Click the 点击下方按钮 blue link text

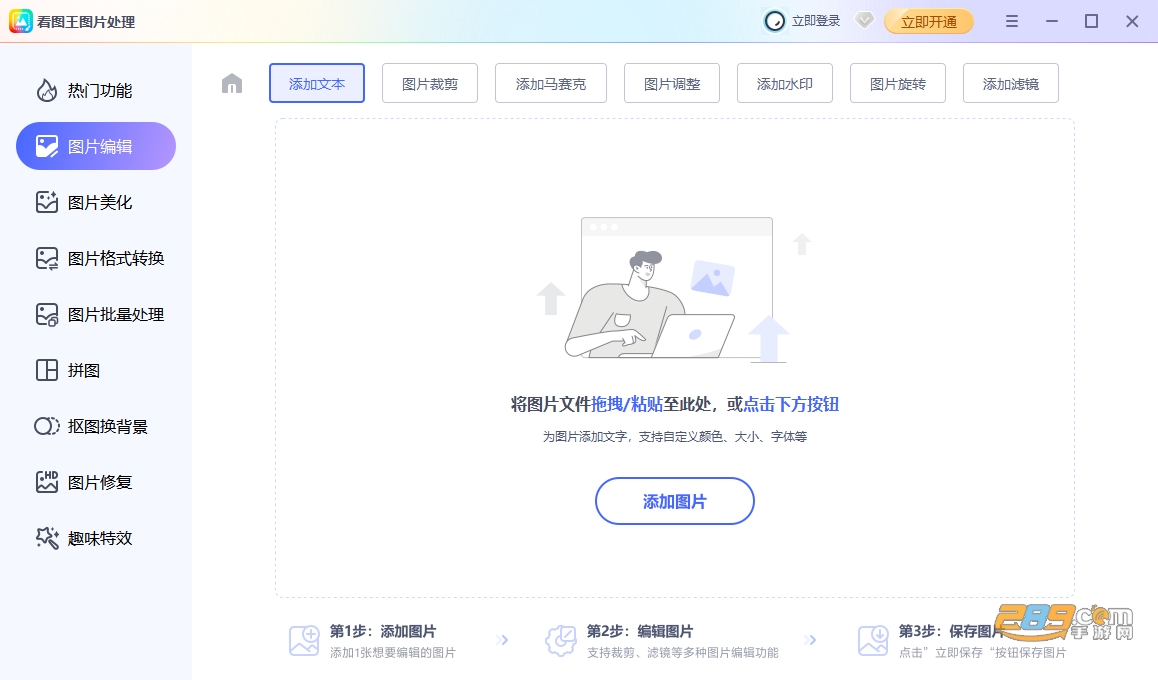point(791,404)
